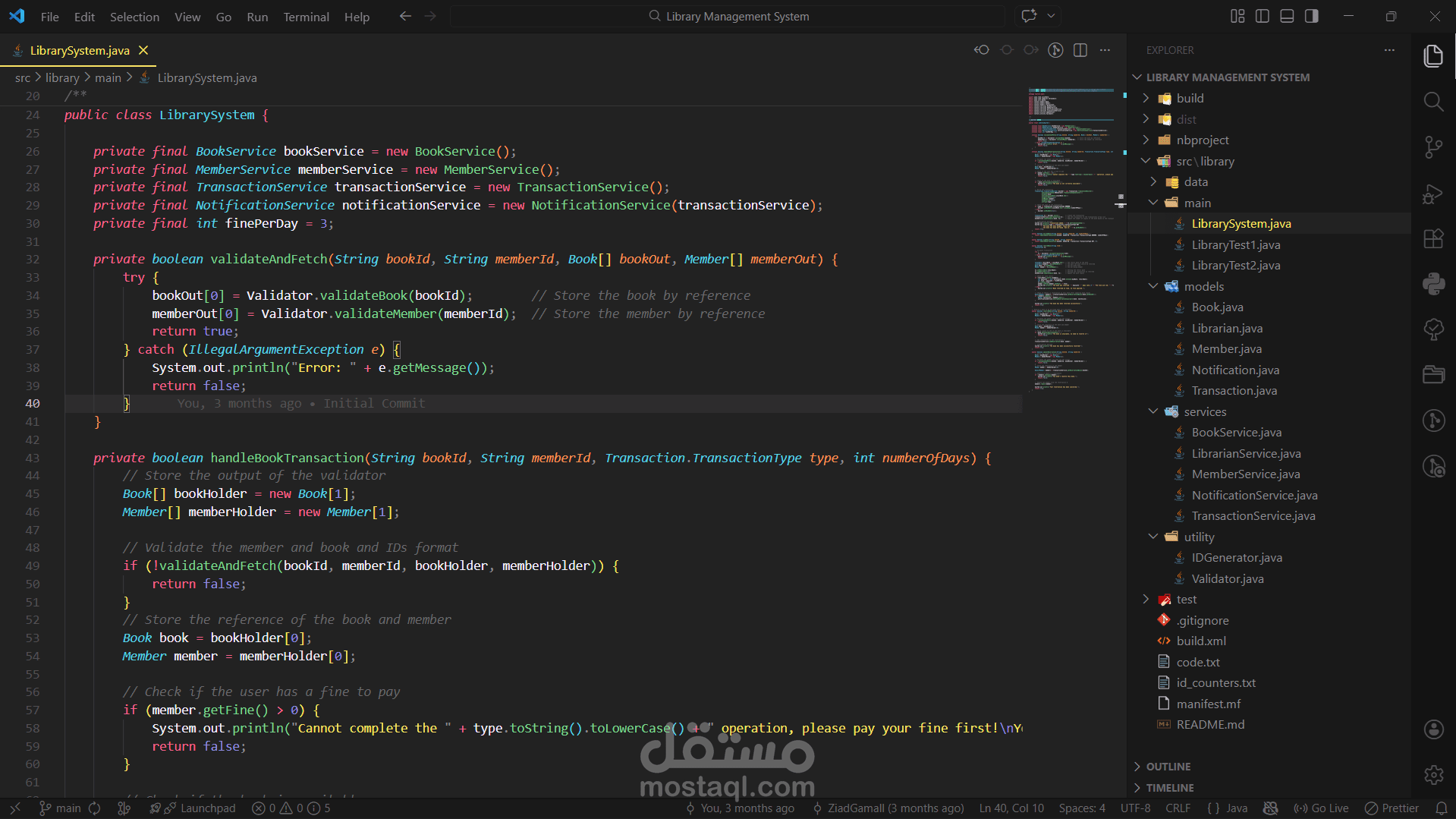This screenshot has width=1456, height=819.
Task: Click the main branch in status bar
Action: tap(61, 808)
